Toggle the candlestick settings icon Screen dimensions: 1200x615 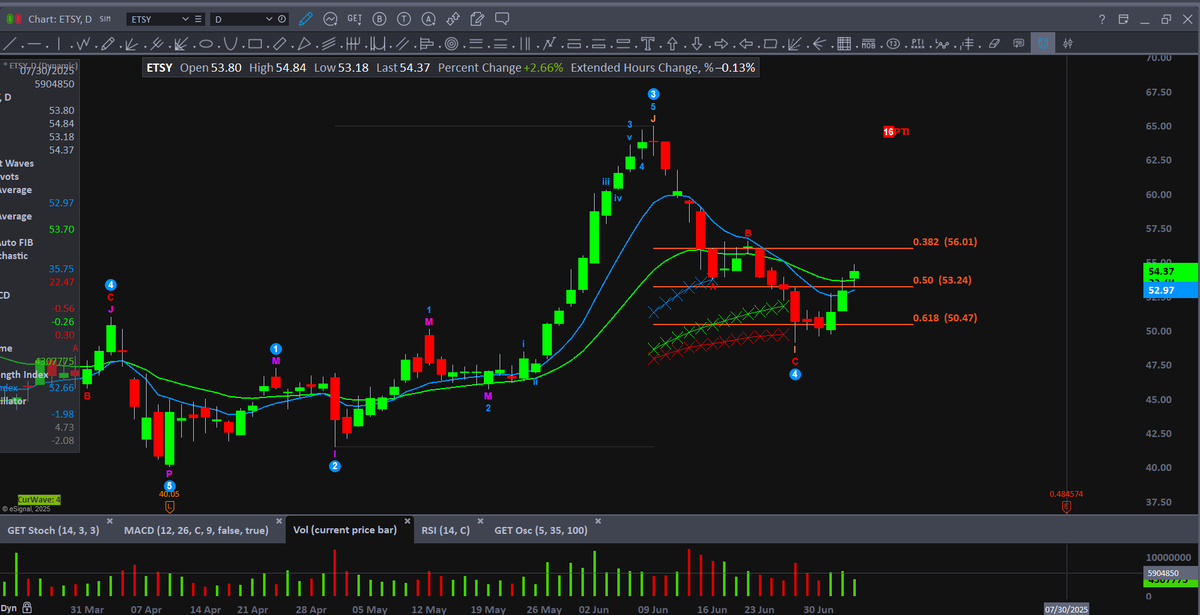click(1068, 43)
